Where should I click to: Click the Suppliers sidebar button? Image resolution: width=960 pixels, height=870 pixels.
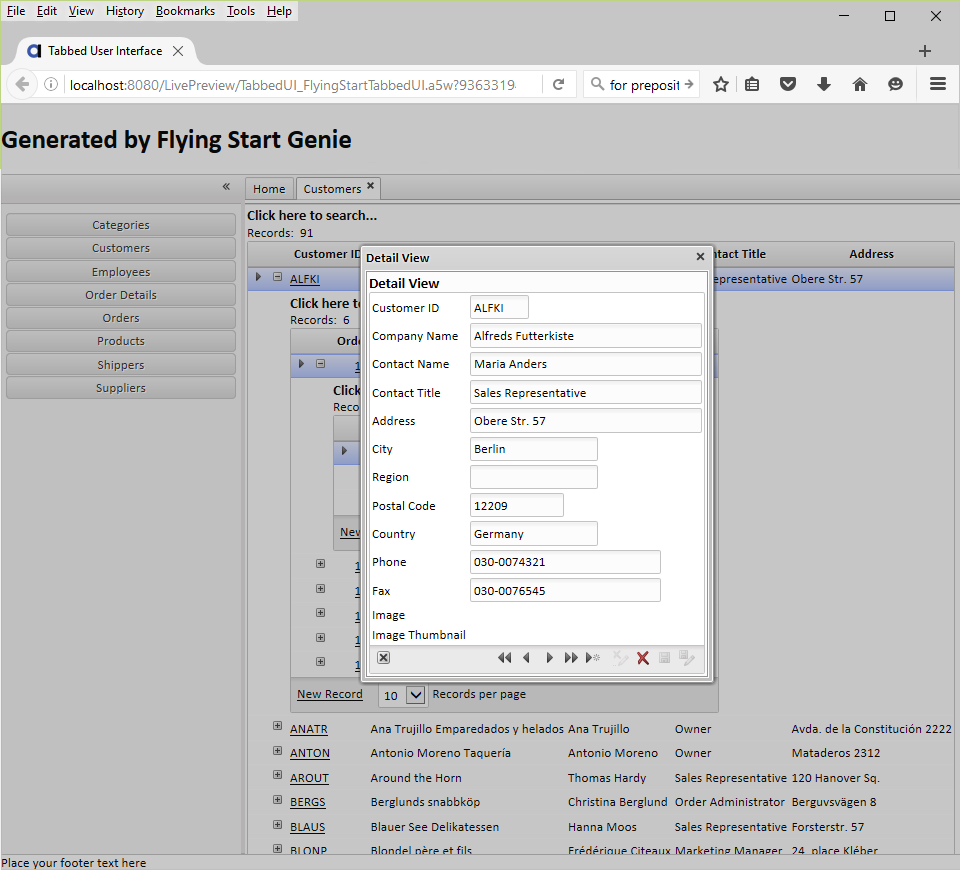coord(121,388)
